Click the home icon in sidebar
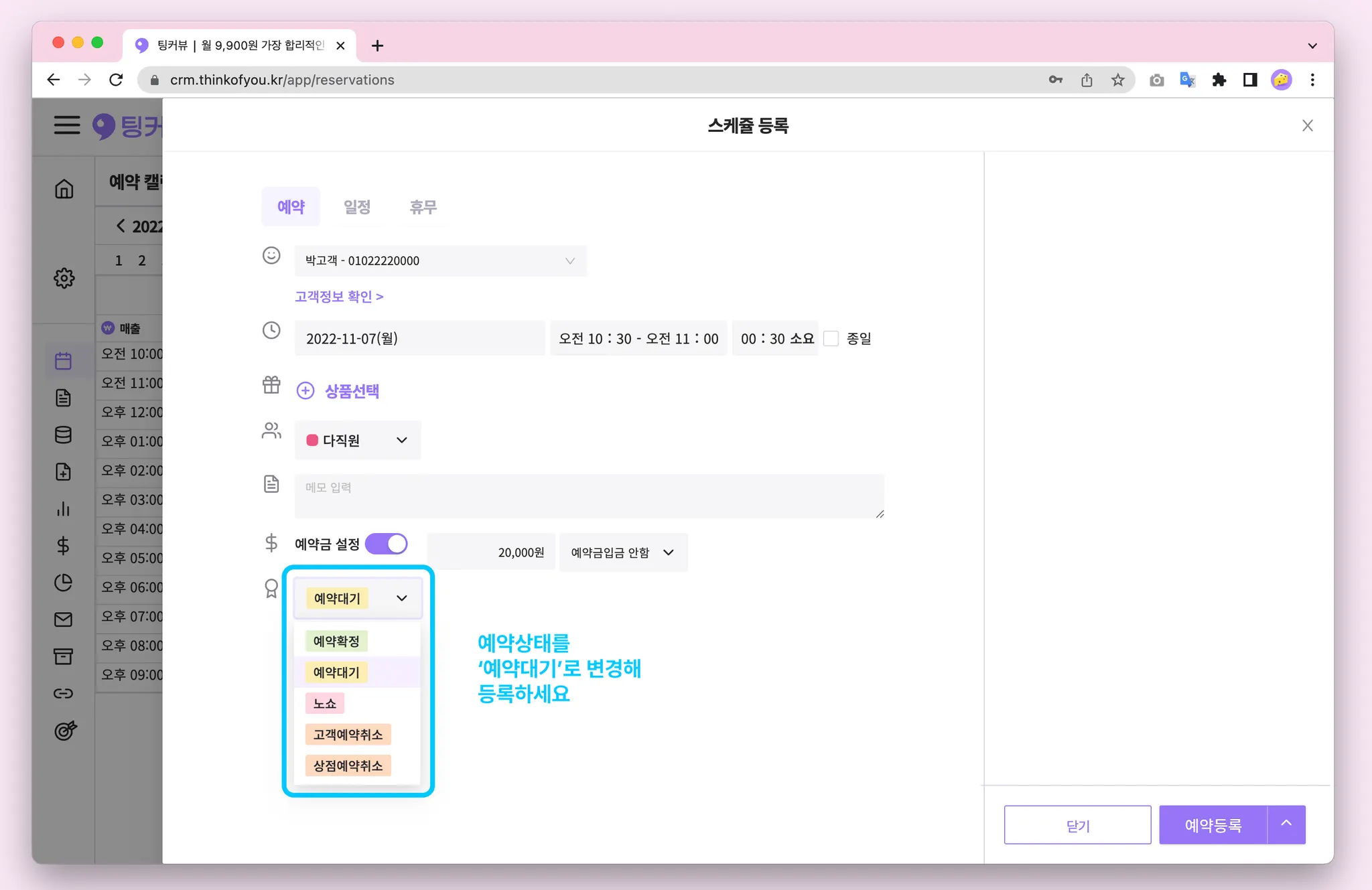The image size is (1372, 890). [64, 190]
